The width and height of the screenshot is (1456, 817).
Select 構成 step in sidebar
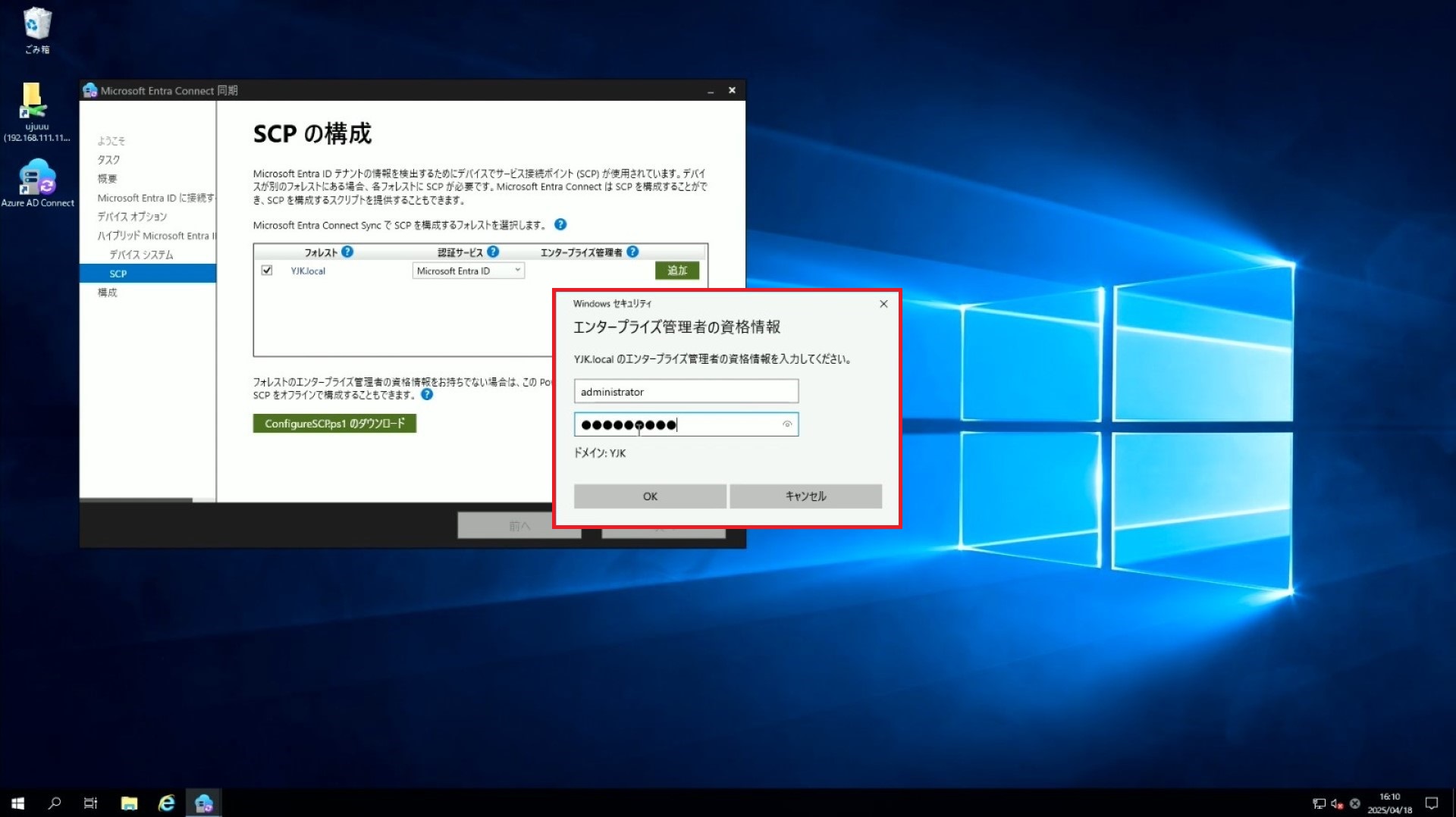107,293
